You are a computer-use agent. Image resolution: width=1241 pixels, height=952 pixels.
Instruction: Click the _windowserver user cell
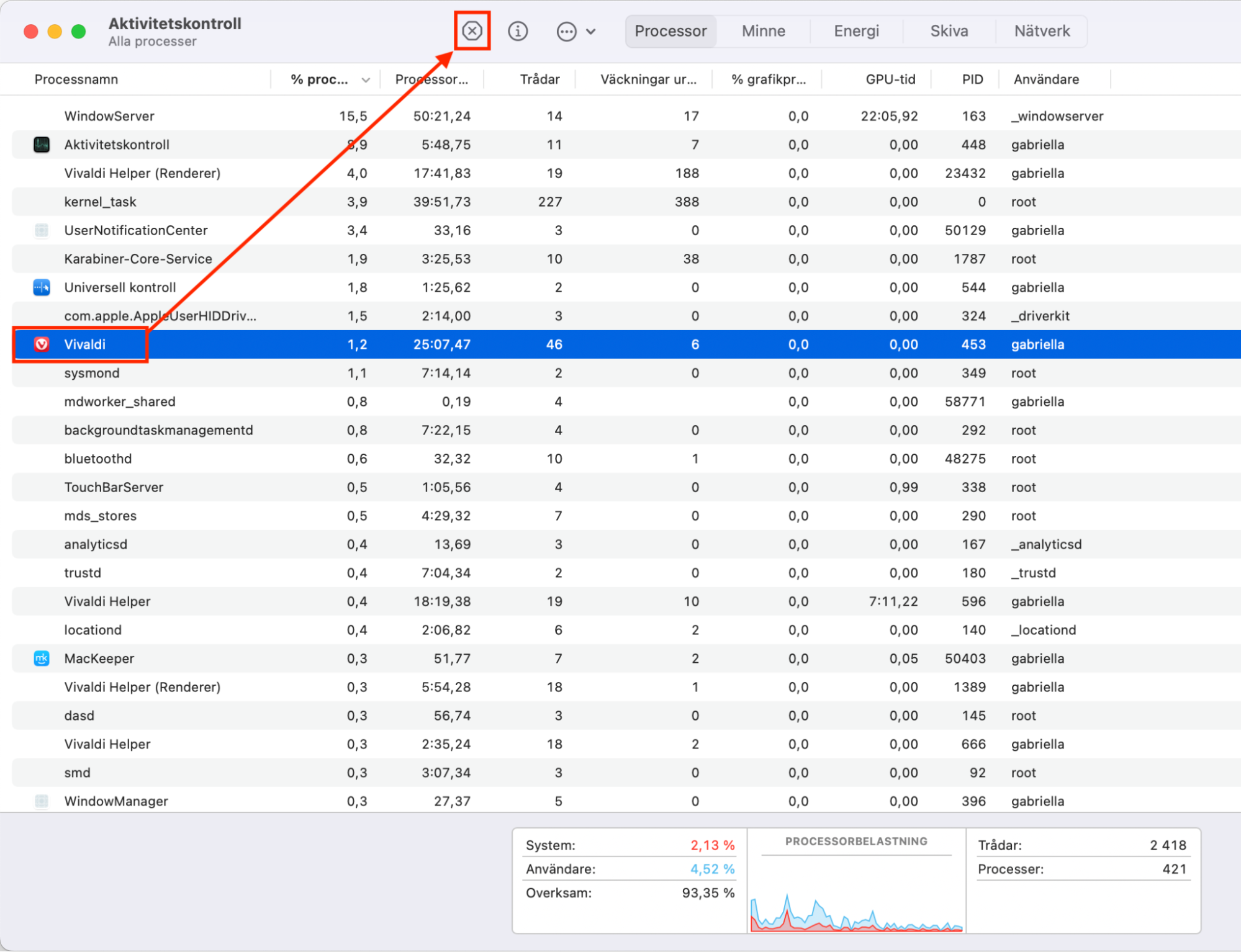pyautogui.click(x=1057, y=116)
